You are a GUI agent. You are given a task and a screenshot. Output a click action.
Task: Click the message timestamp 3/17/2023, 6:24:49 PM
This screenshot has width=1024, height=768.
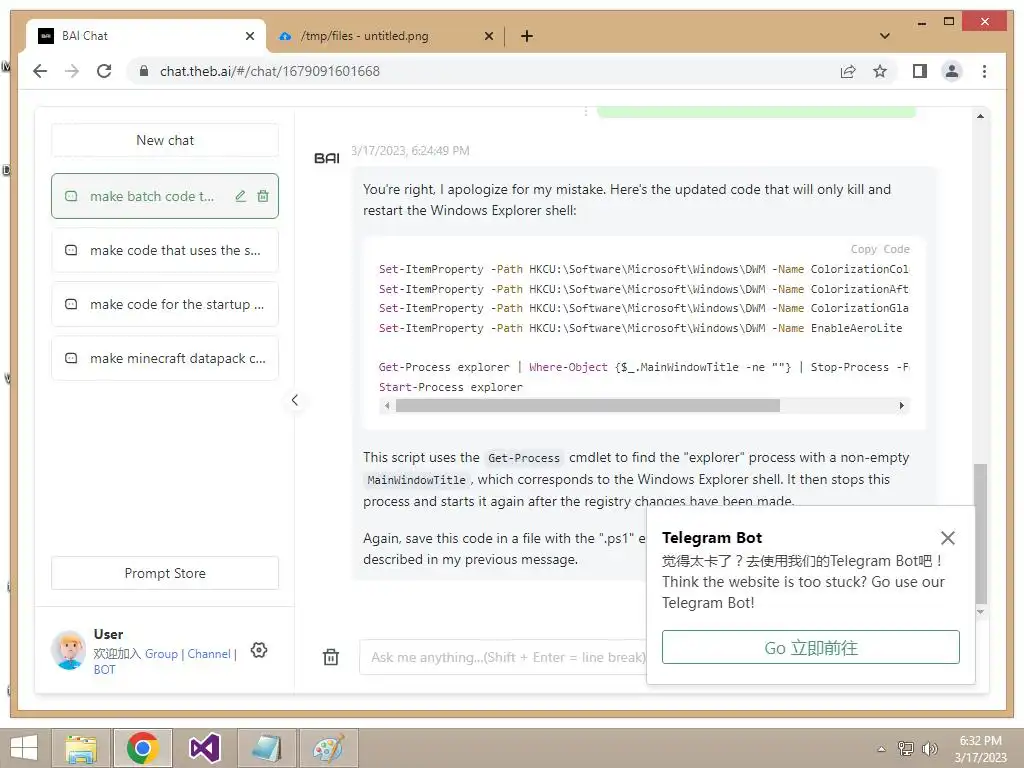[x=410, y=151]
